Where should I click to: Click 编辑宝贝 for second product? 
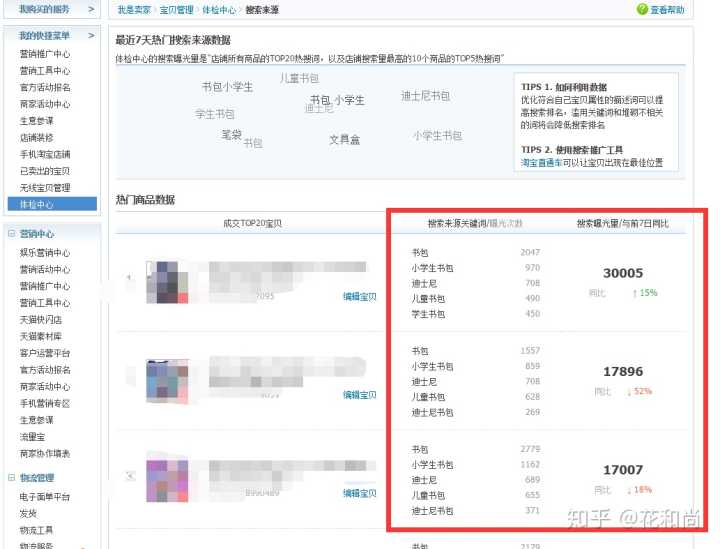[x=360, y=395]
